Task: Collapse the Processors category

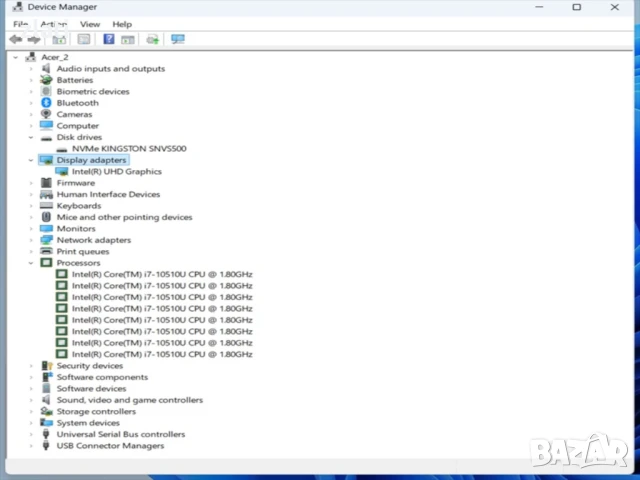Action: (31, 263)
